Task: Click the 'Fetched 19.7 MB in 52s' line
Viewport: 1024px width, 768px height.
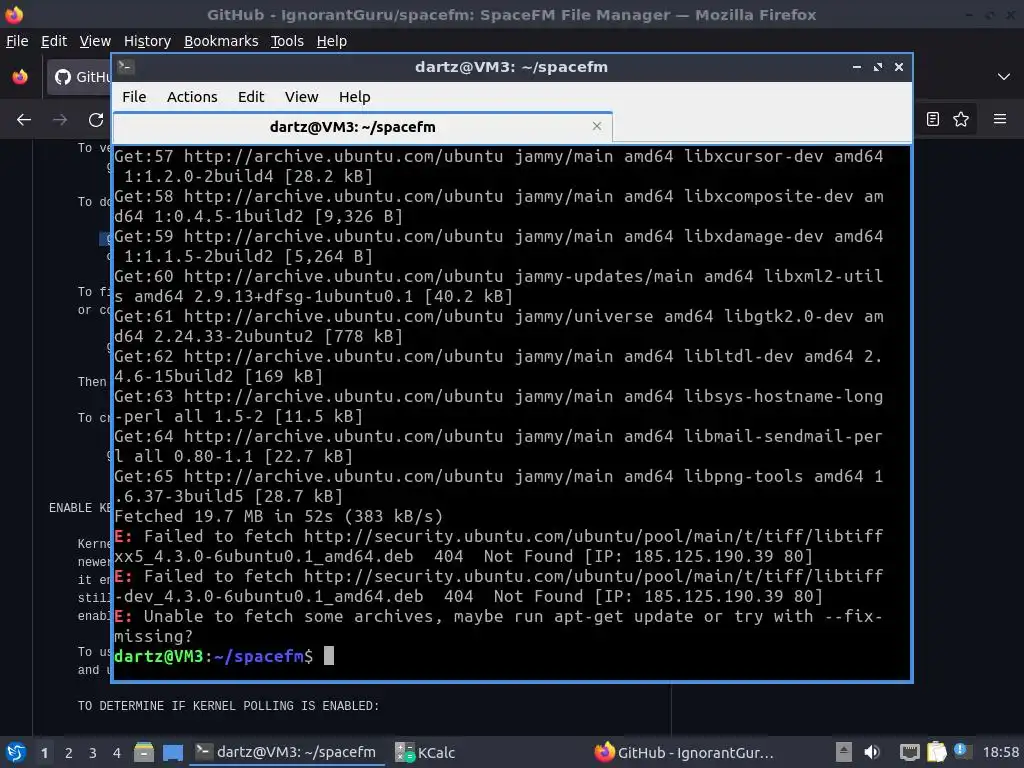Action: click(278, 516)
